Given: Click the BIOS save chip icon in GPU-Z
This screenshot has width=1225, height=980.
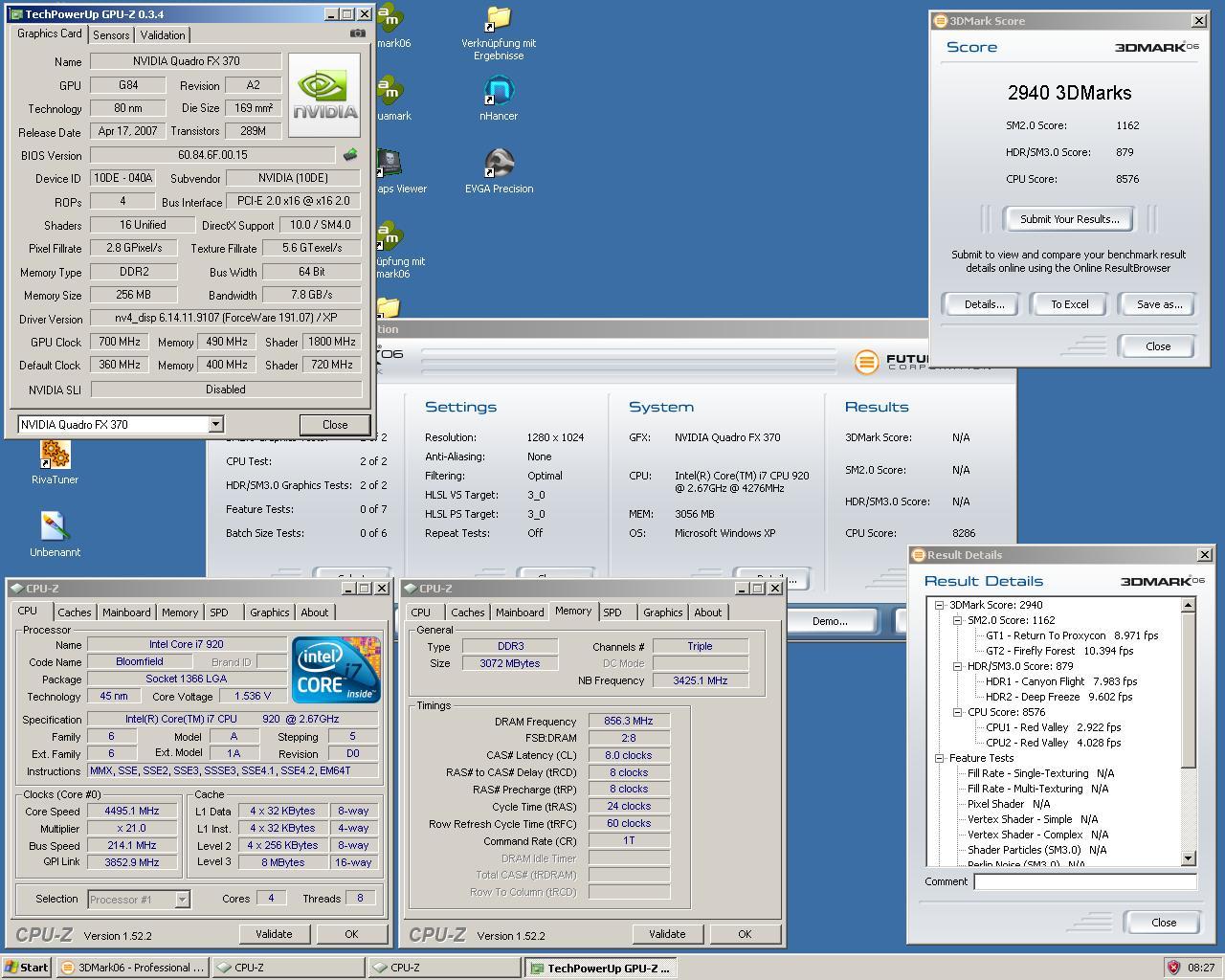Looking at the screenshot, I should [x=350, y=154].
